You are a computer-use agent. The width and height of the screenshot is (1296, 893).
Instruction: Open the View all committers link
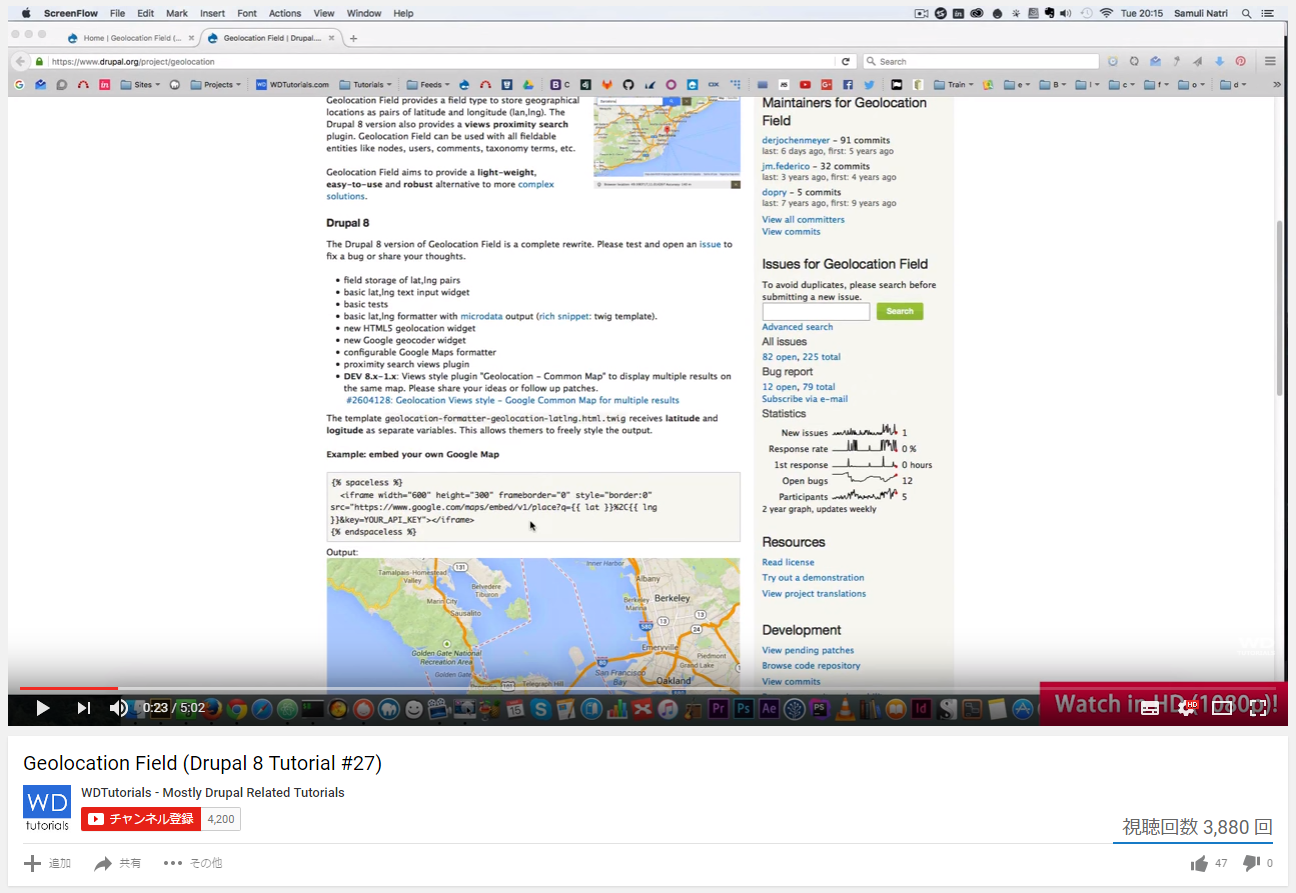point(803,219)
